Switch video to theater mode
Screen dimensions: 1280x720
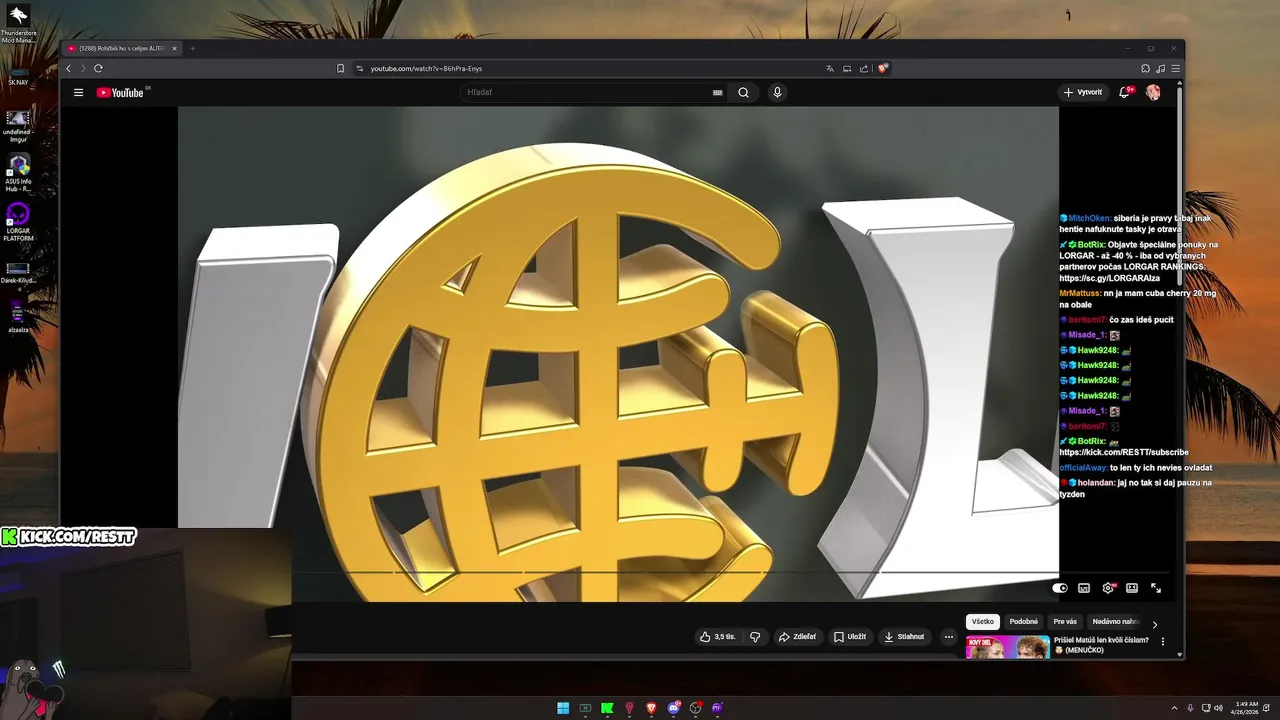point(1132,588)
